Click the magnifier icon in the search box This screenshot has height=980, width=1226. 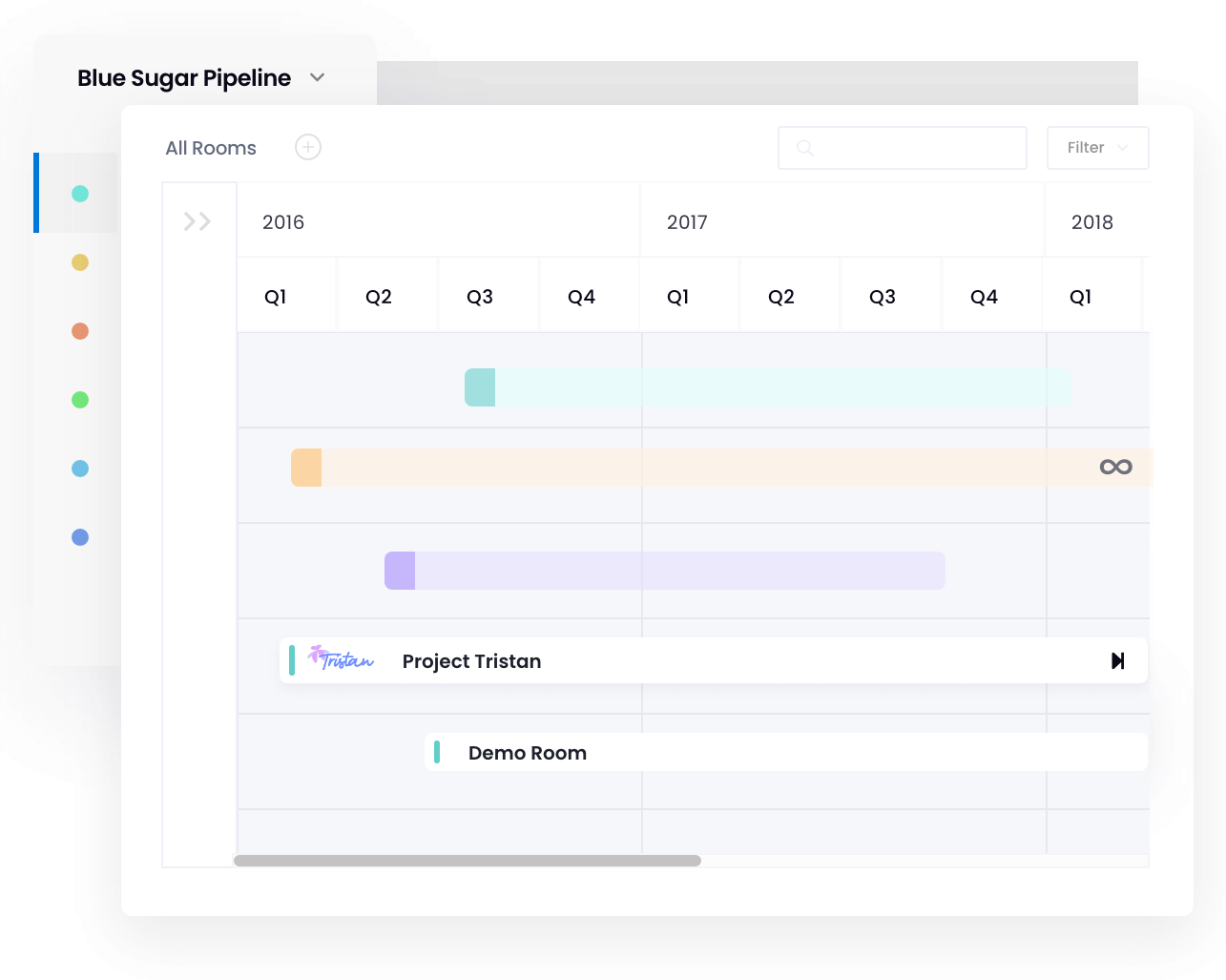pyautogui.click(x=804, y=148)
